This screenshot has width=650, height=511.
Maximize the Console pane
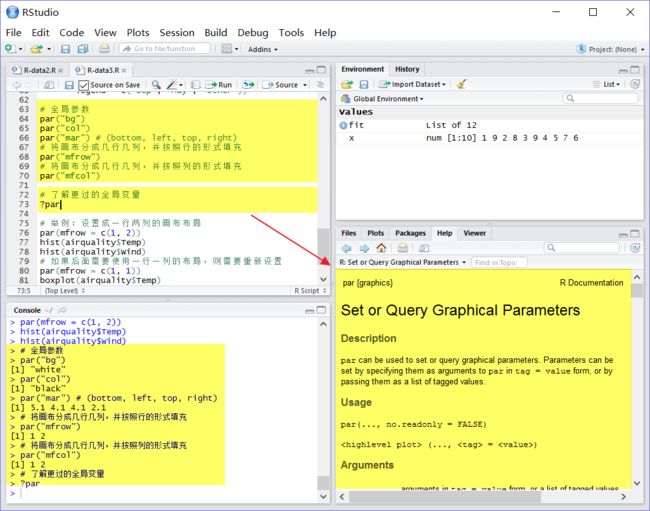point(321,310)
